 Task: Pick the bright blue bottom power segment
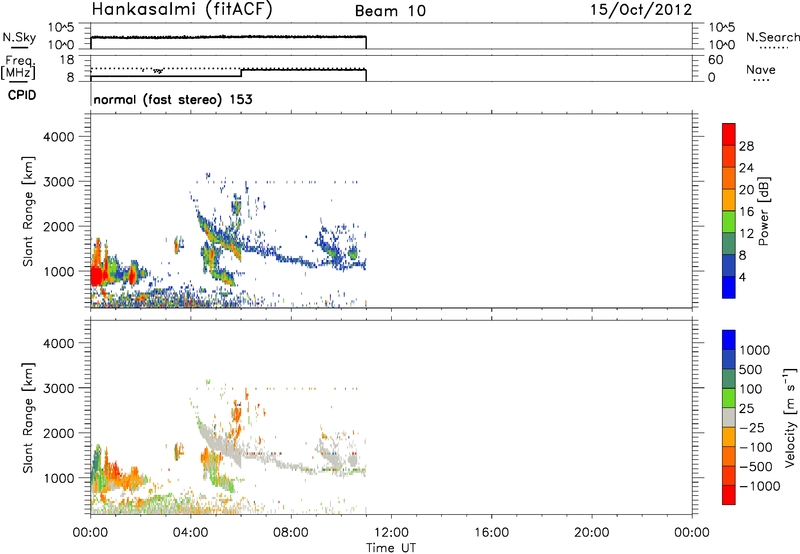click(x=729, y=287)
